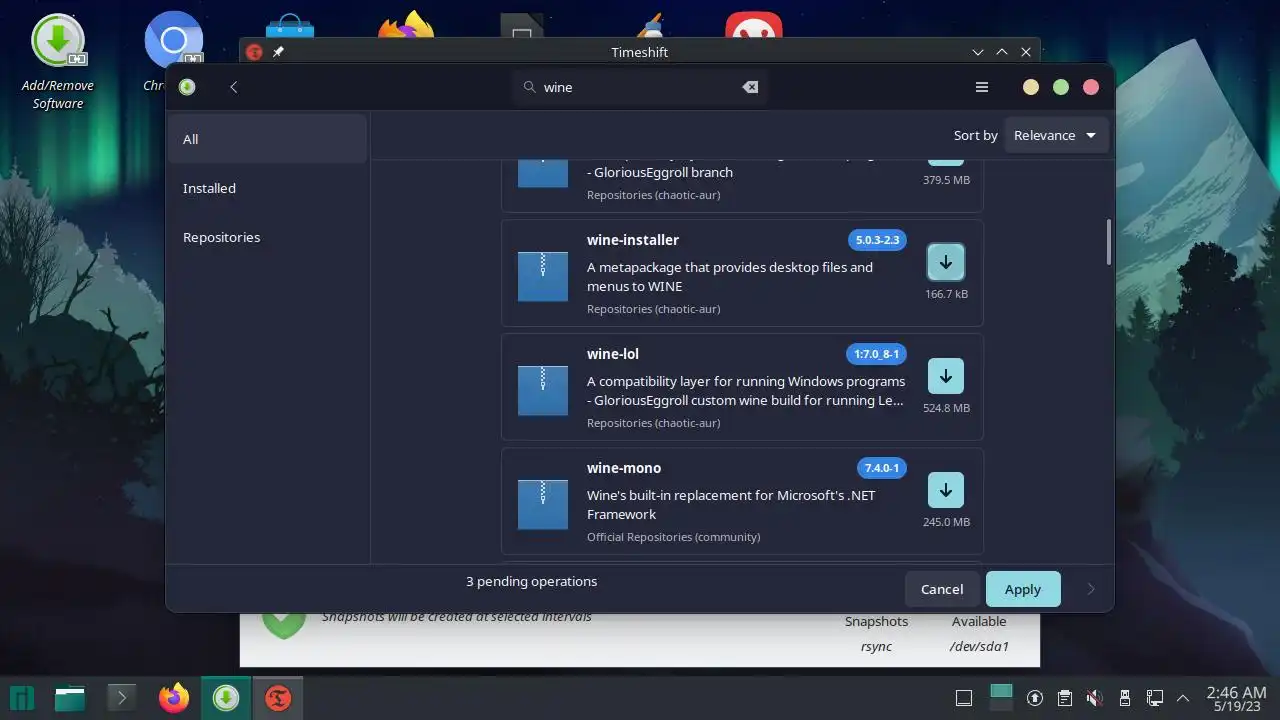1280x720 pixels.
Task: Click the virtual desktop pager
Action: point(1001,697)
